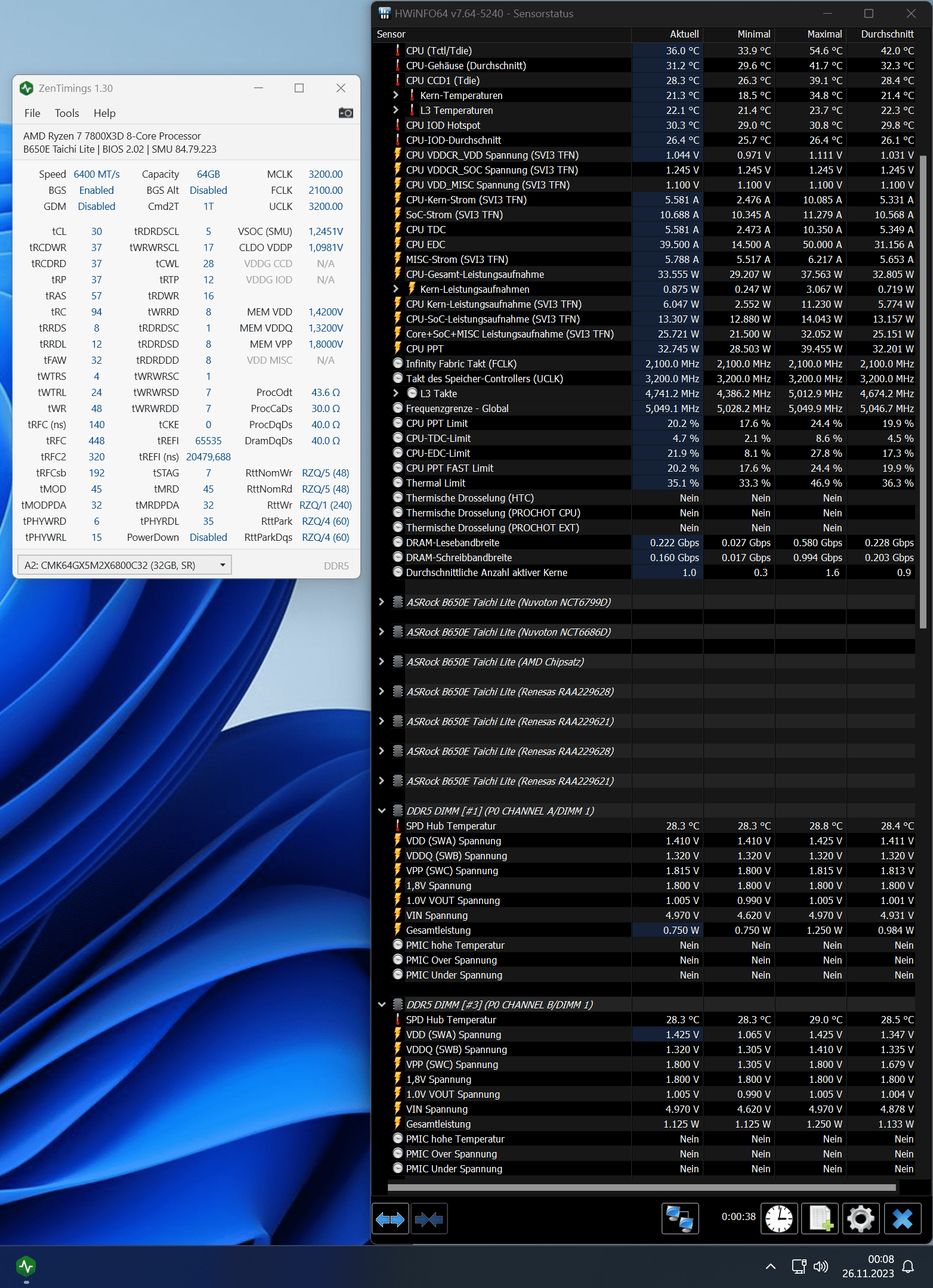
Task: Click the circle icon beside DRAM-Lesebandbreite
Action: (398, 542)
